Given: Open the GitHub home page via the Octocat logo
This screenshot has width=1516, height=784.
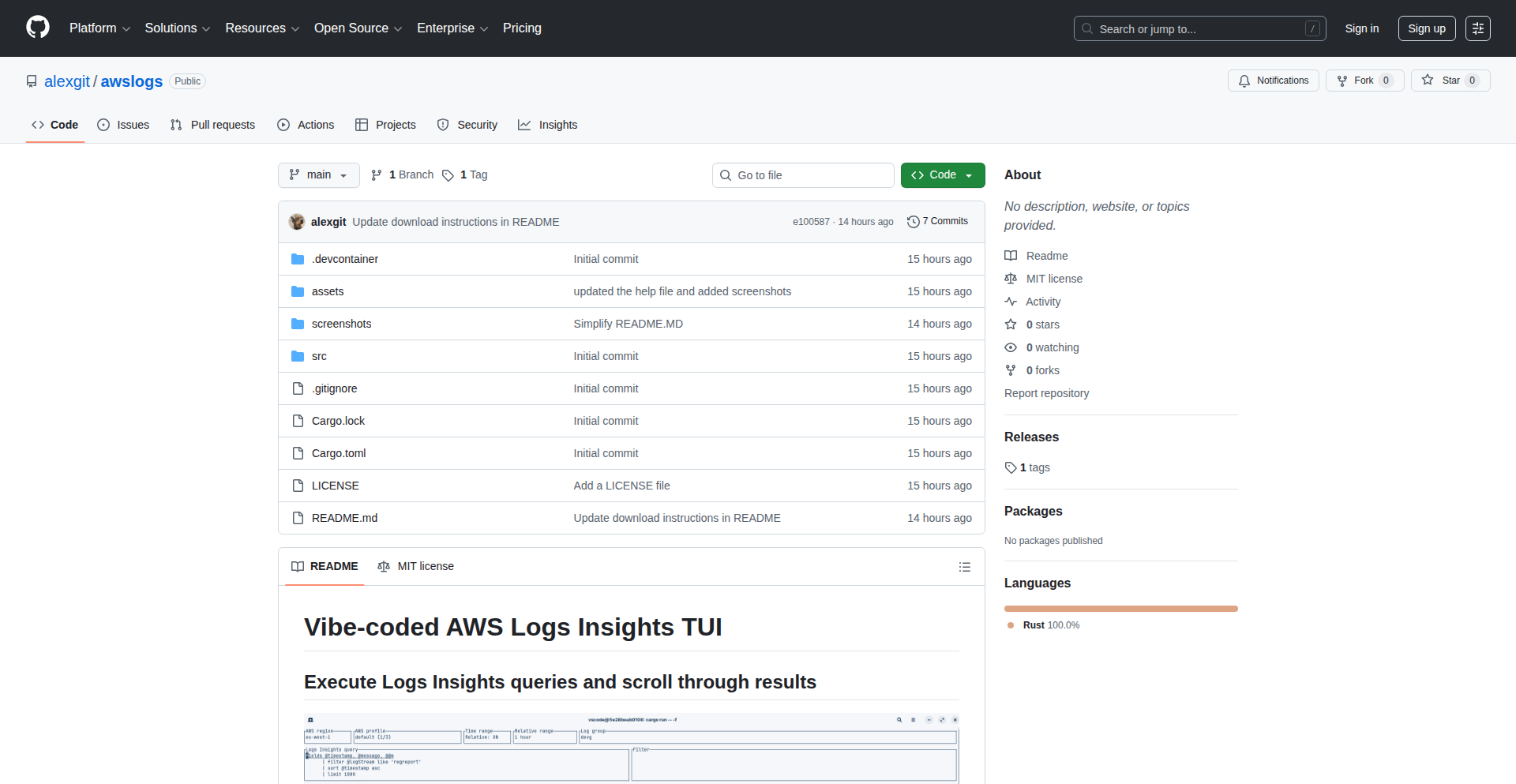Looking at the screenshot, I should point(36,28).
